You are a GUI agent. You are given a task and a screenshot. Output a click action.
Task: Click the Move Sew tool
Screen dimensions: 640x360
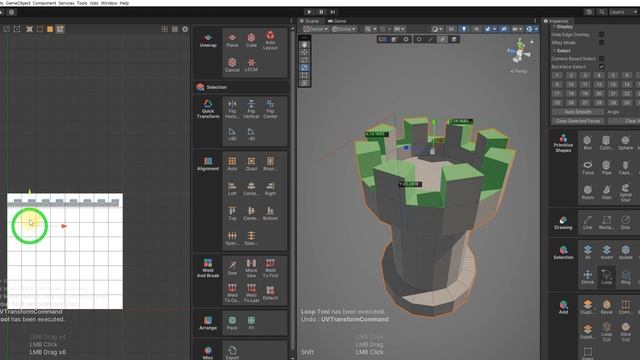point(251,268)
